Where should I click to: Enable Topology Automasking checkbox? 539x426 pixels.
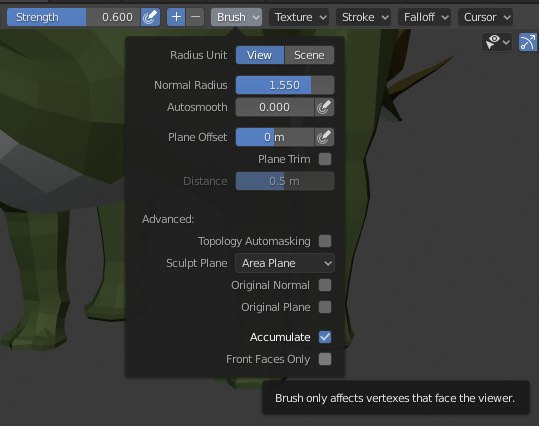325,241
